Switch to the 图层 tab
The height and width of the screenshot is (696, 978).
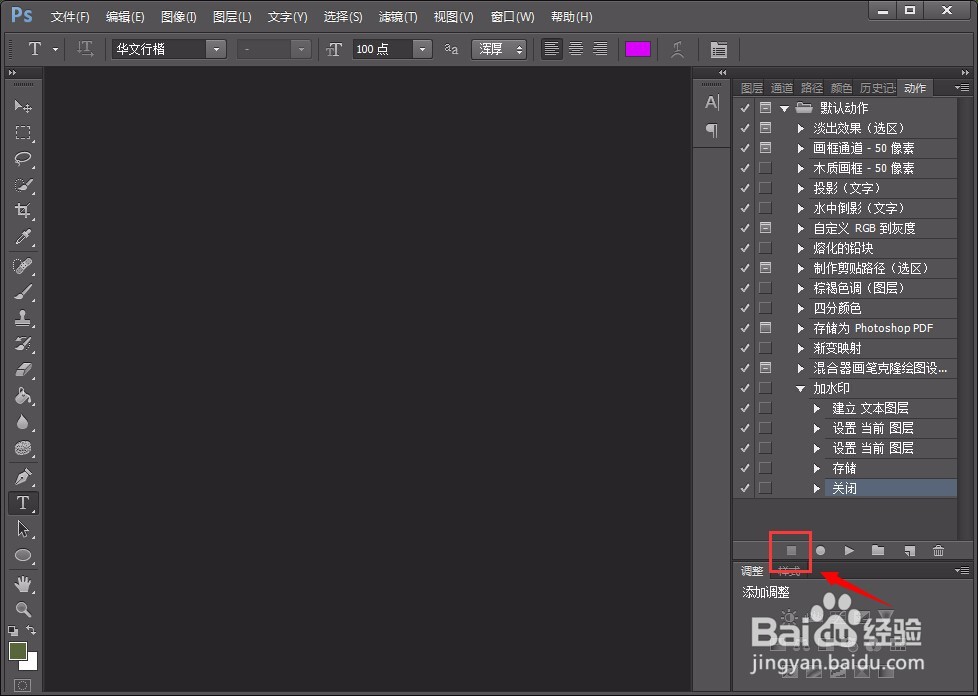click(x=752, y=88)
